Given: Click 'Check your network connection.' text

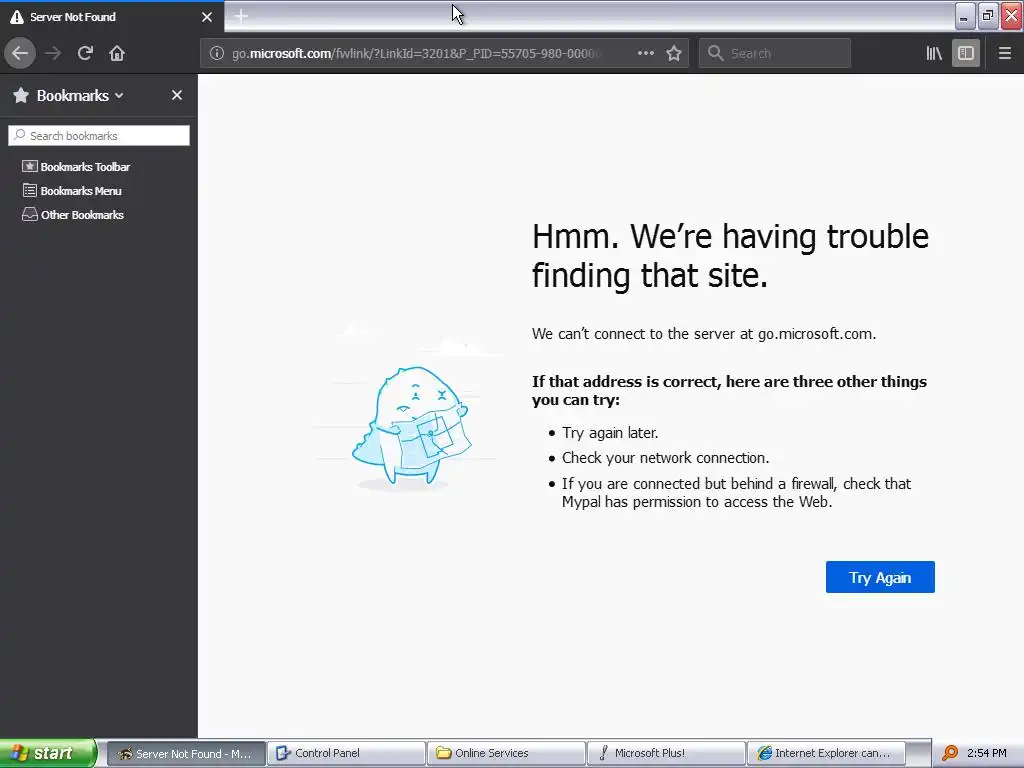Looking at the screenshot, I should (665, 458).
